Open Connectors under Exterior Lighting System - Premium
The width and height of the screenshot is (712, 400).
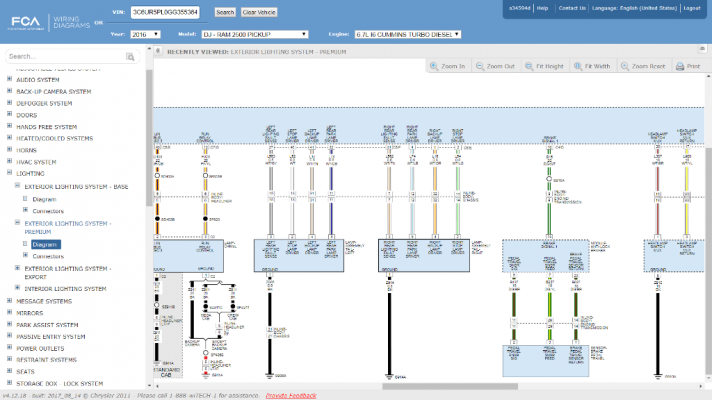[48, 256]
